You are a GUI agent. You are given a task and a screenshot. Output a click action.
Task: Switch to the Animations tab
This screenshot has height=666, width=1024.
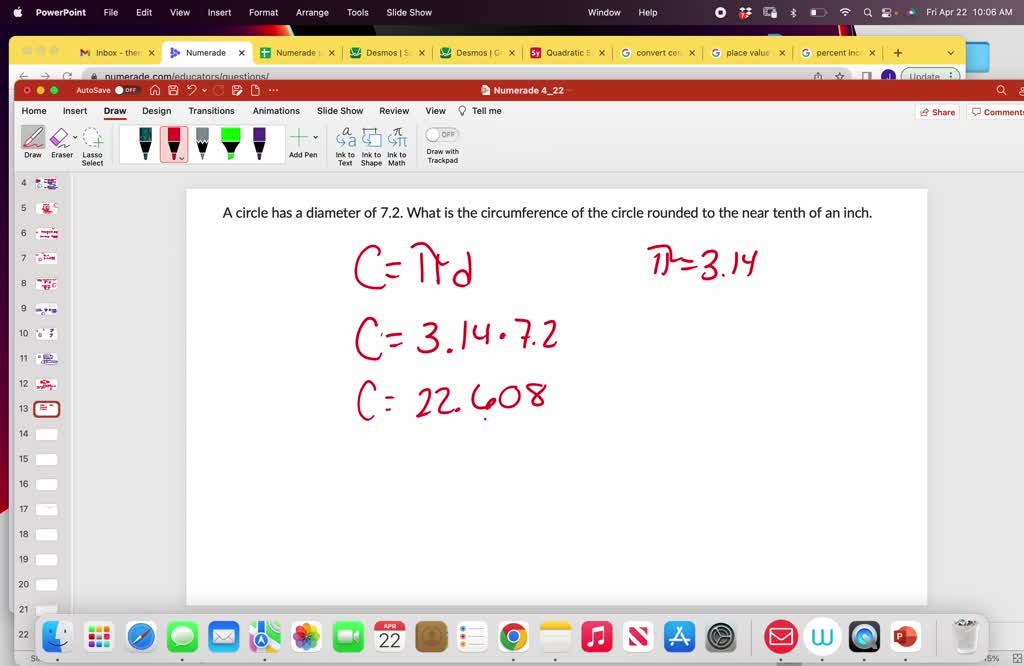(276, 111)
